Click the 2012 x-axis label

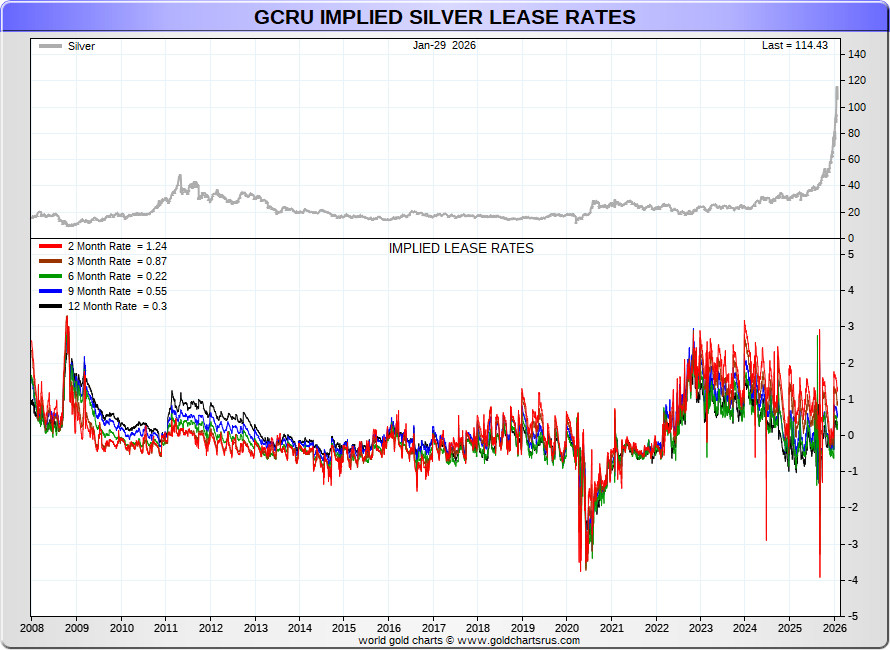click(211, 628)
